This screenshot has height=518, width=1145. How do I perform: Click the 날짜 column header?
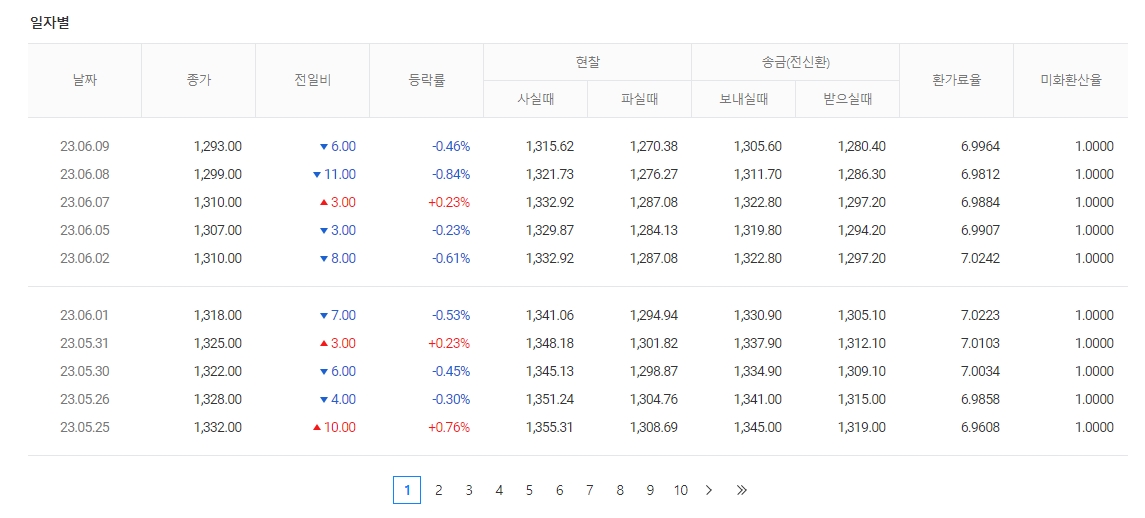[85, 80]
